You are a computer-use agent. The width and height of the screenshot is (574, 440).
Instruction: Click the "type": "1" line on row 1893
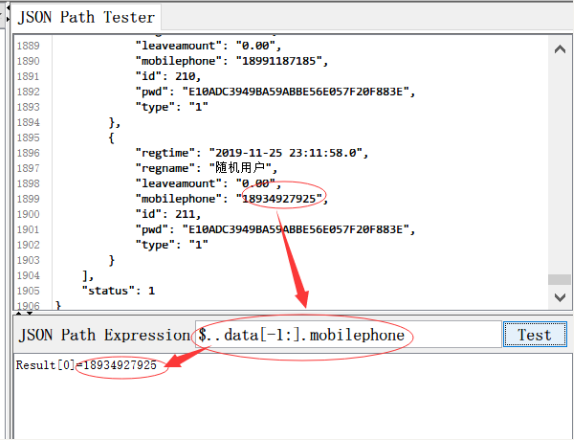coord(172,107)
